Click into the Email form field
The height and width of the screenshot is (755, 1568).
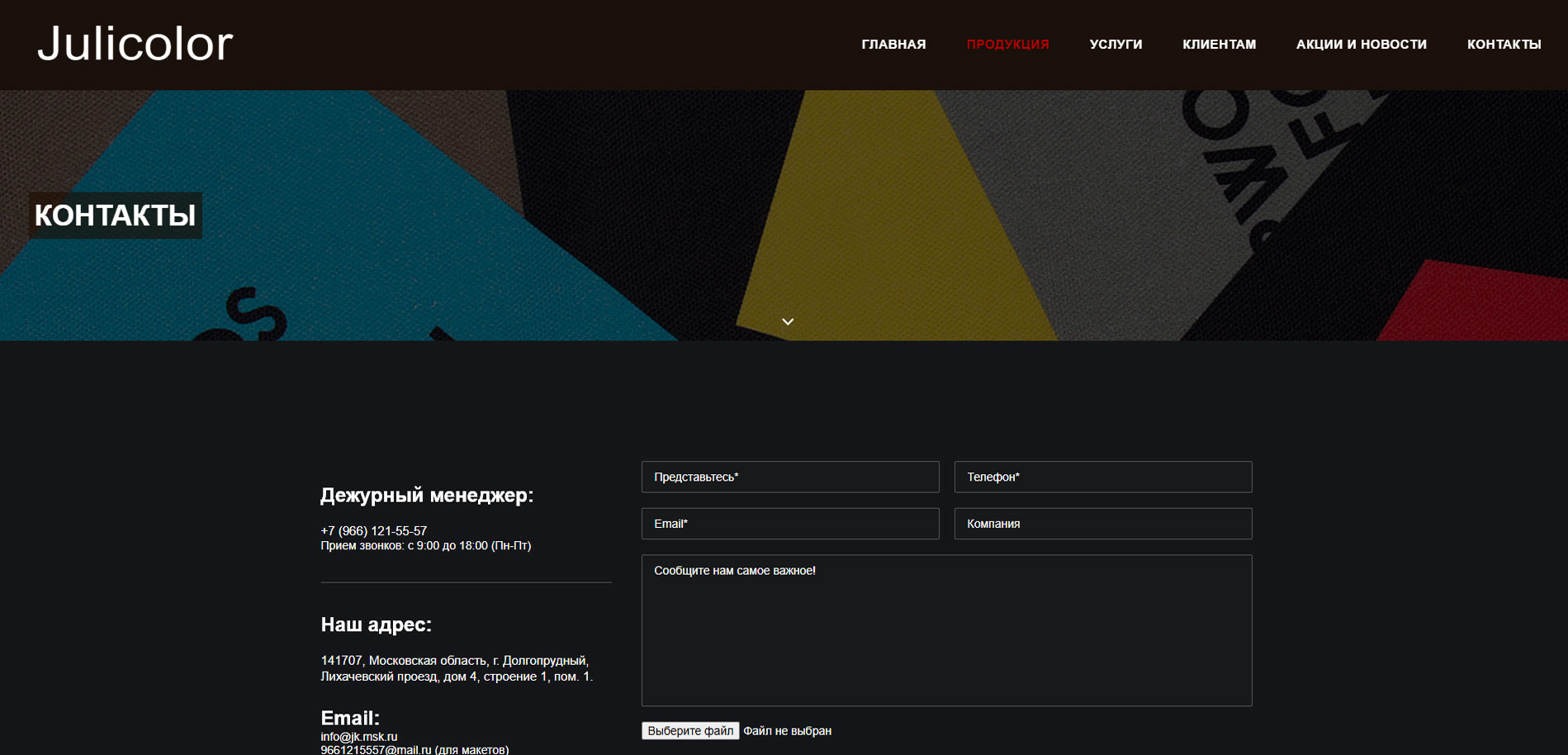click(x=790, y=524)
